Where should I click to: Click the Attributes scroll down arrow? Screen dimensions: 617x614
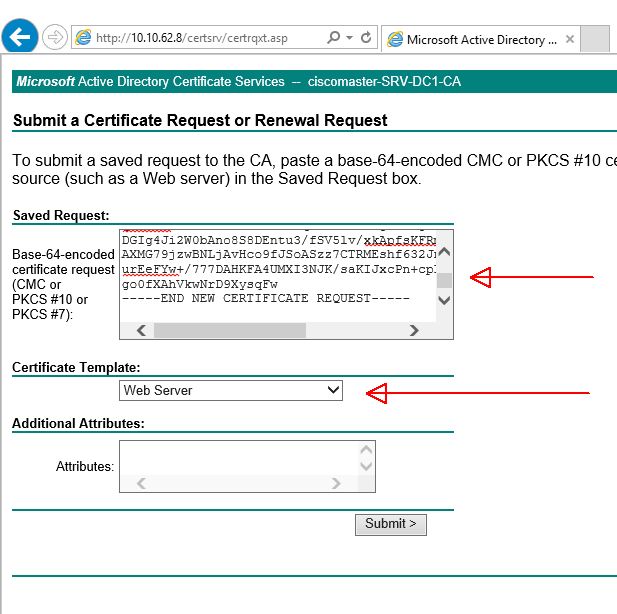coord(366,466)
